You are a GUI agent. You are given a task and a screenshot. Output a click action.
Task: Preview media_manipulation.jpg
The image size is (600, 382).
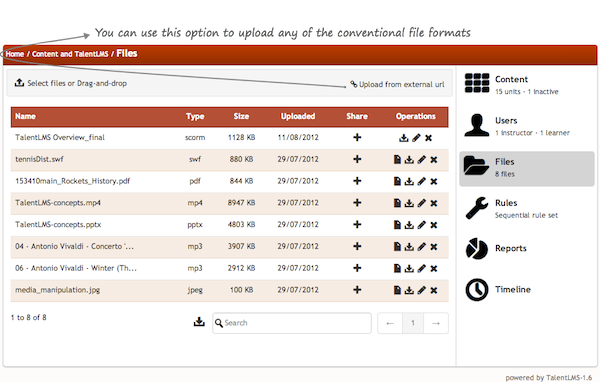click(x=397, y=290)
